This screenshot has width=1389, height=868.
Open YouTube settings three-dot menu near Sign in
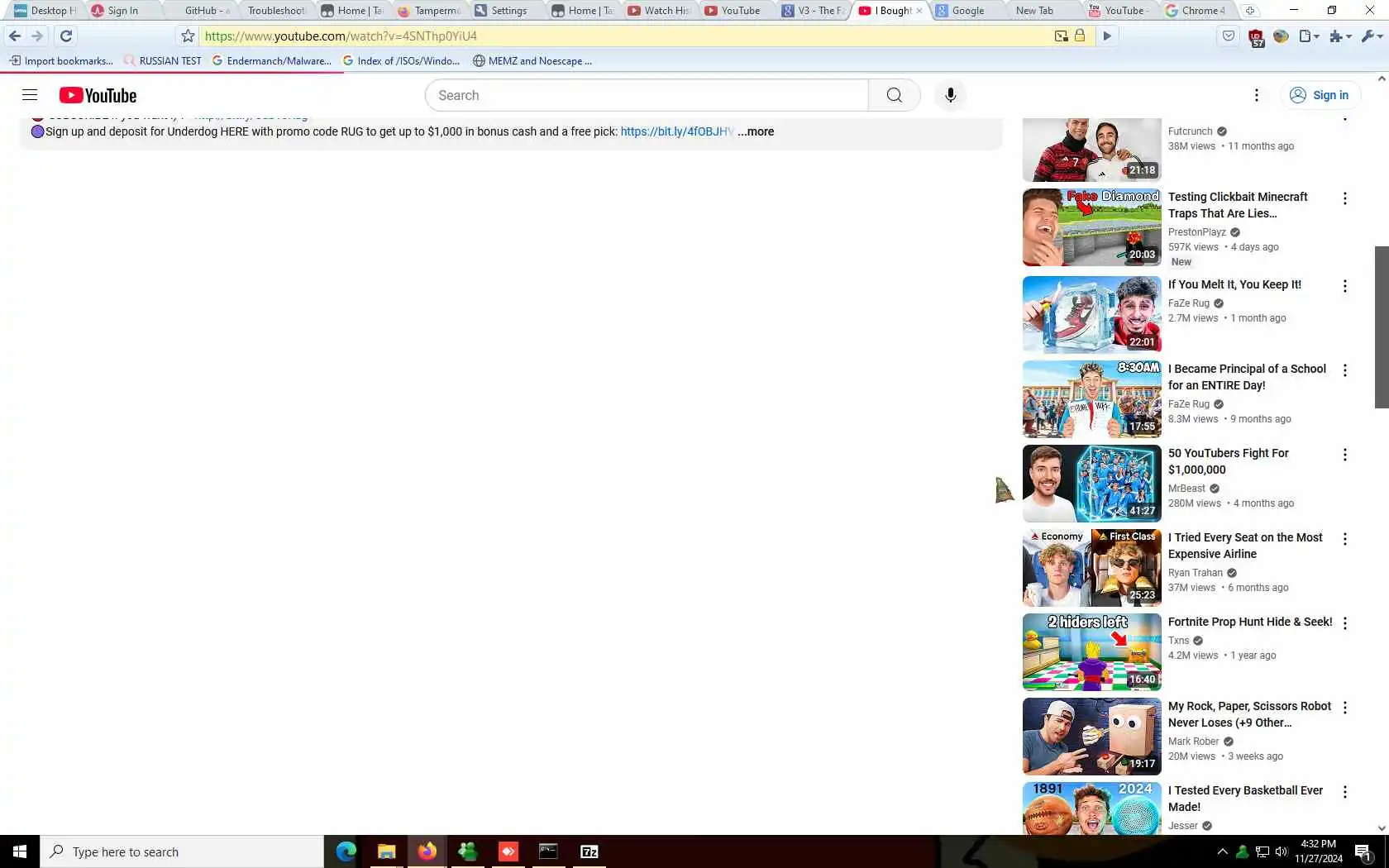coord(1257,95)
